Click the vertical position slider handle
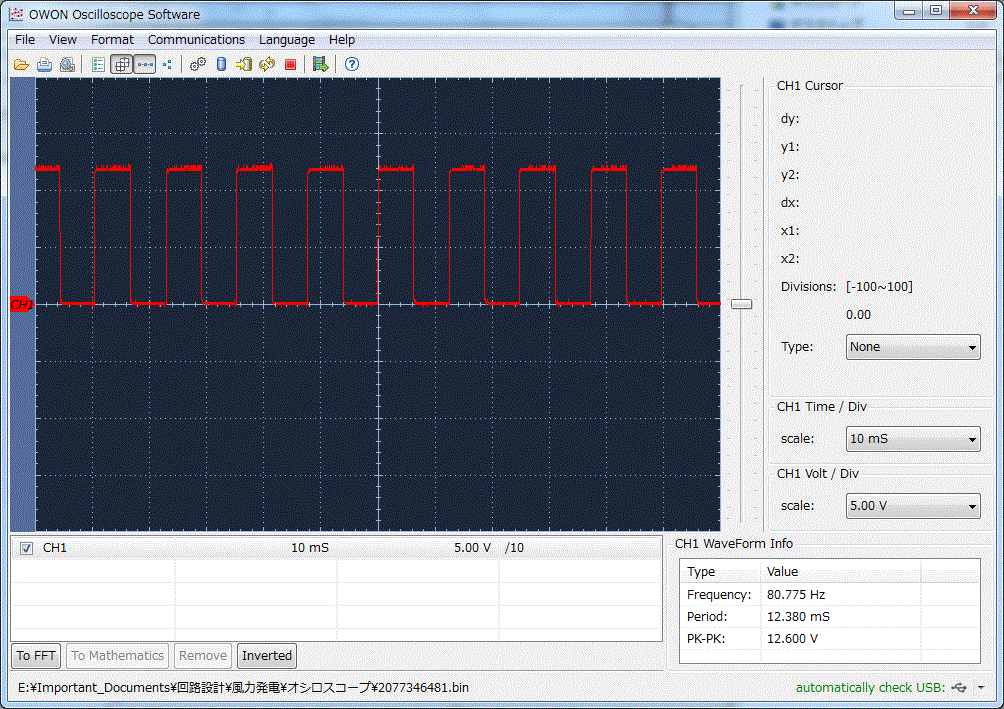 741,304
